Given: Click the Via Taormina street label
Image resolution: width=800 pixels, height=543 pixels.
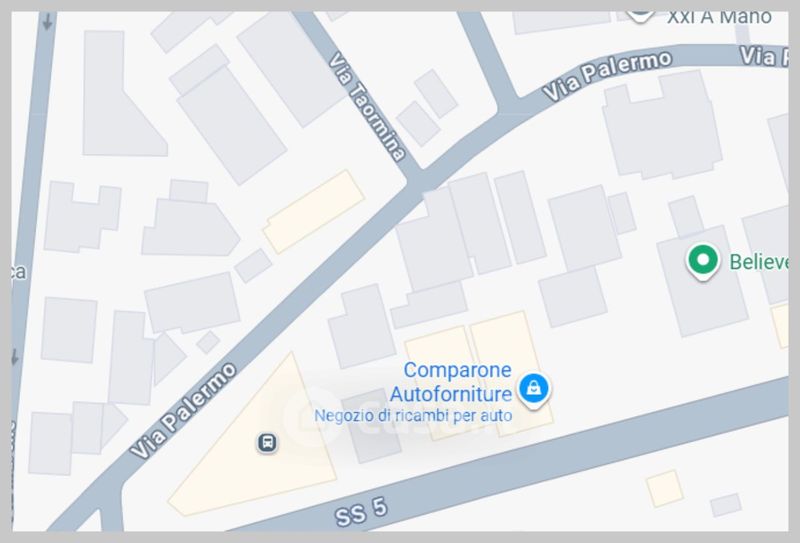Looking at the screenshot, I should pos(367,106).
